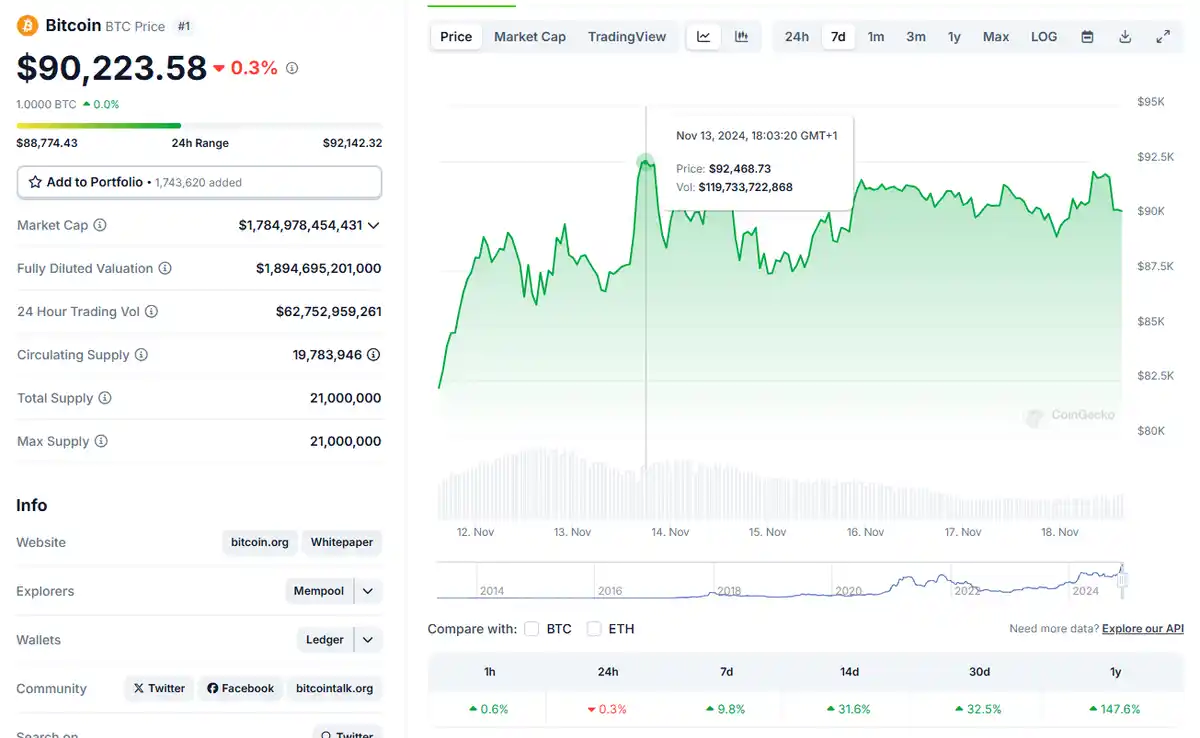1200x738 pixels.
Task: Open the calendar date range picker
Action: (1087, 37)
